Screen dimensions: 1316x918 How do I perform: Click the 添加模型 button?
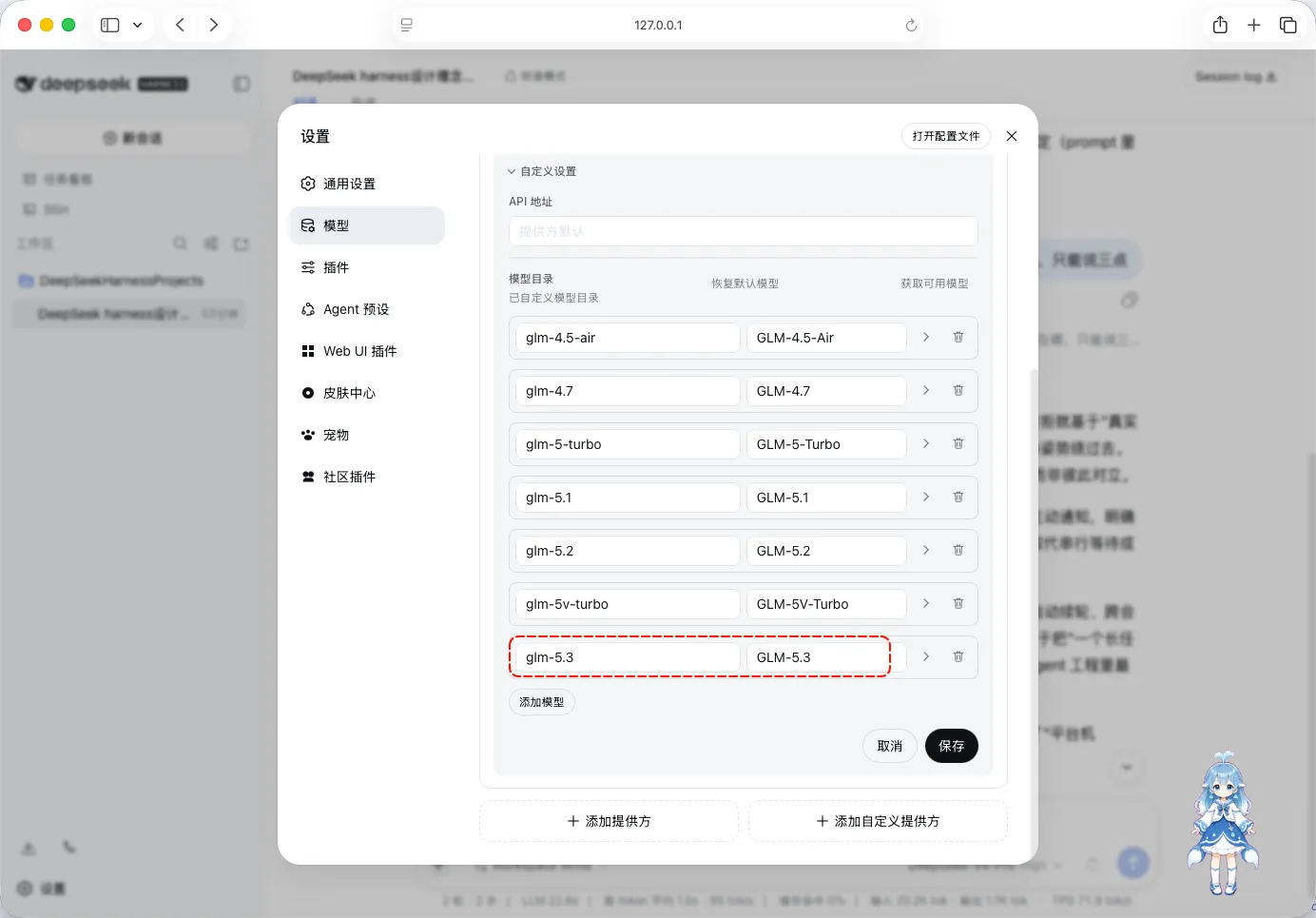pyautogui.click(x=542, y=702)
